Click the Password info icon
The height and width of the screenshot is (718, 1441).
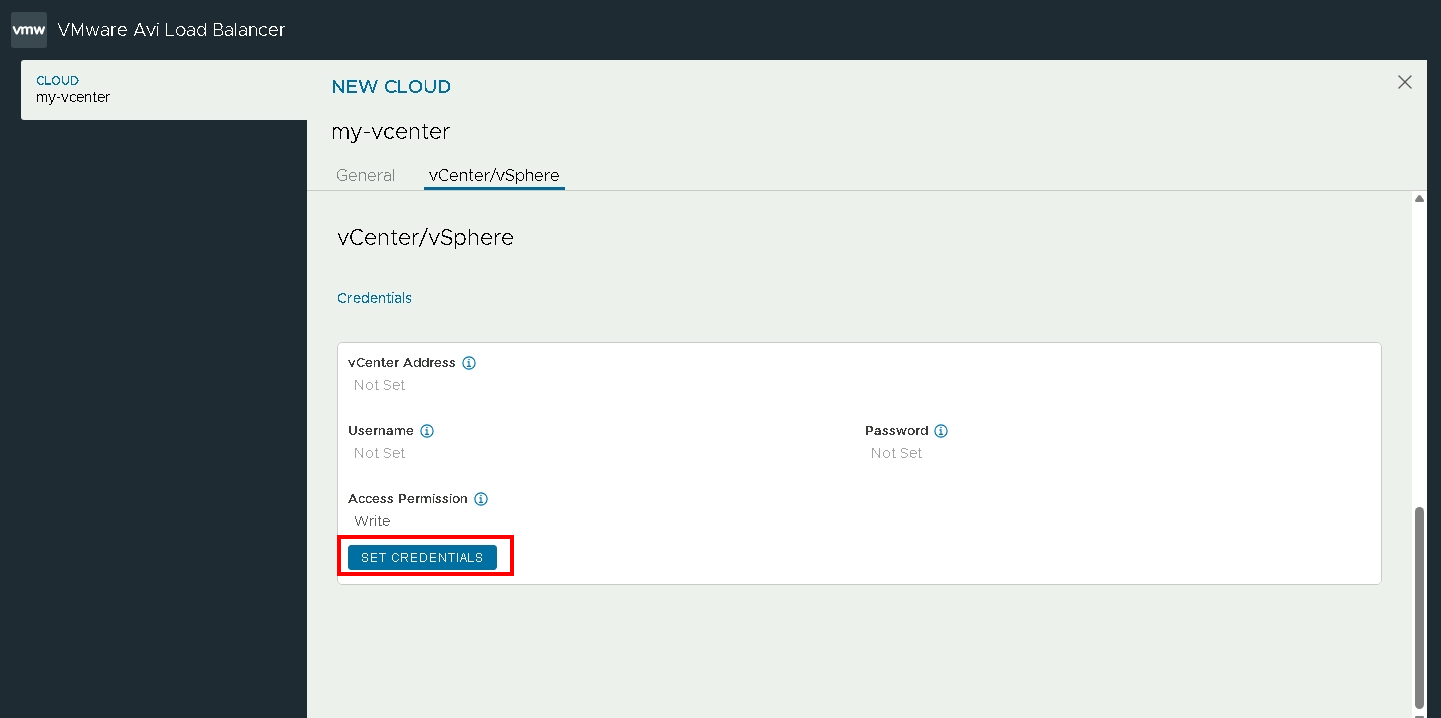pyautogui.click(x=941, y=431)
